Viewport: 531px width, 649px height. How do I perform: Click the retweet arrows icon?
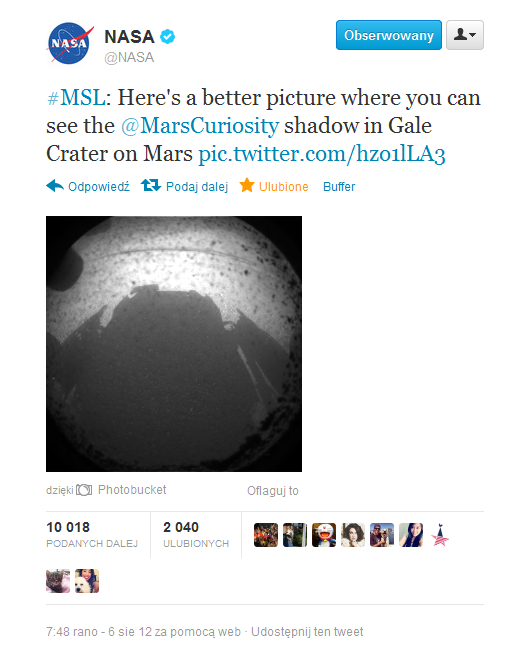click(151, 185)
